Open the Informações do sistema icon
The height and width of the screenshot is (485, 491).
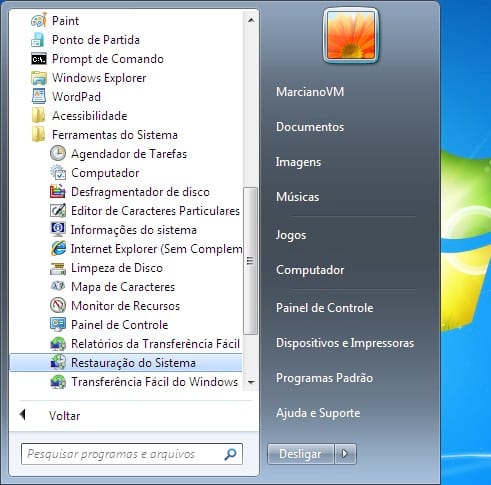click(58, 230)
